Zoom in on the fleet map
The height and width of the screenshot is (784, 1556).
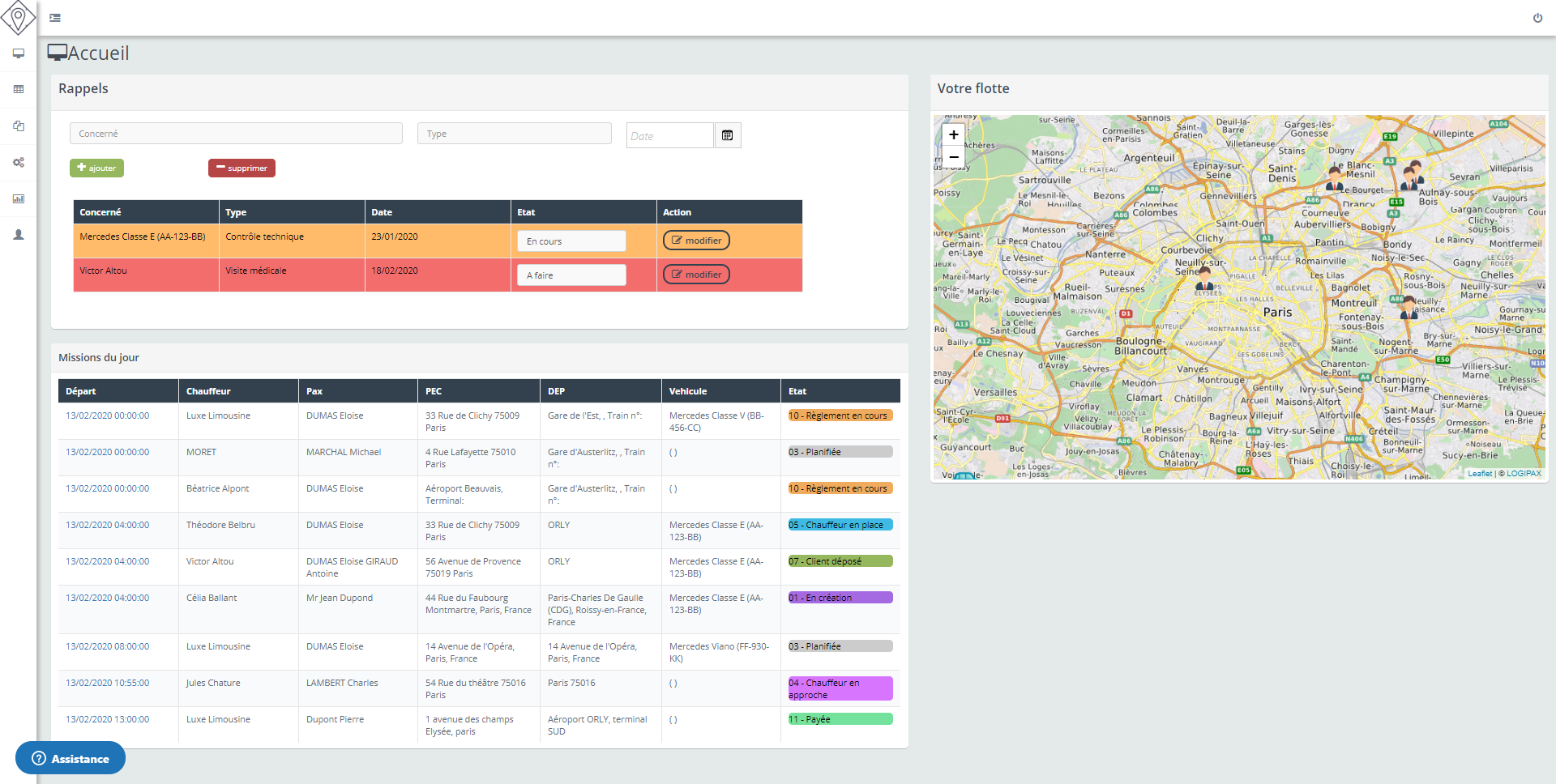pyautogui.click(x=954, y=135)
